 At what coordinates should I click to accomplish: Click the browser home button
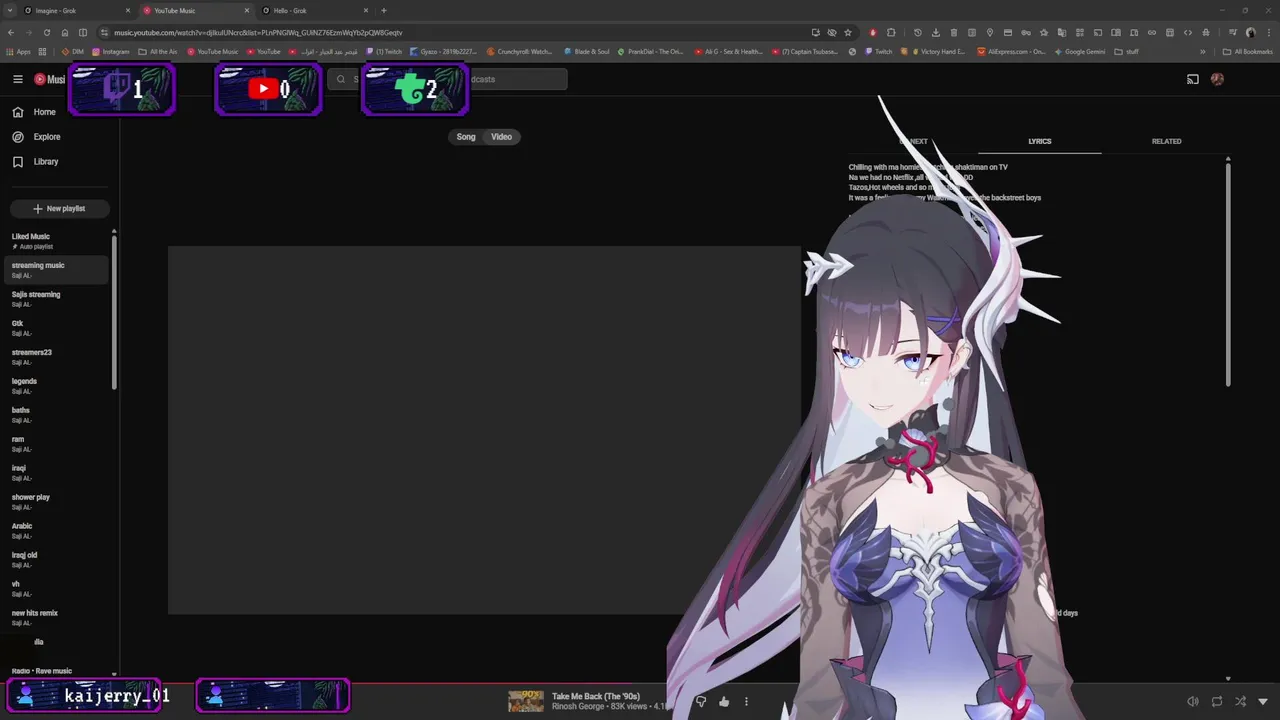[65, 32]
